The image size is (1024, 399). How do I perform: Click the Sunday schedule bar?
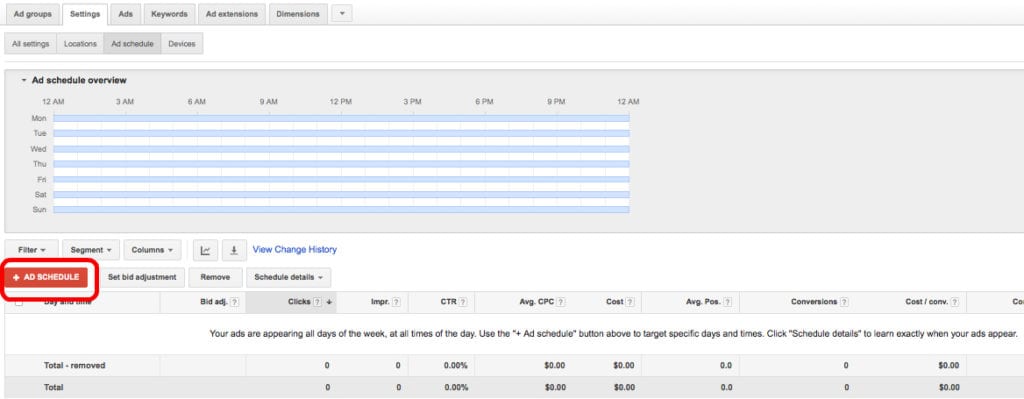click(342, 210)
